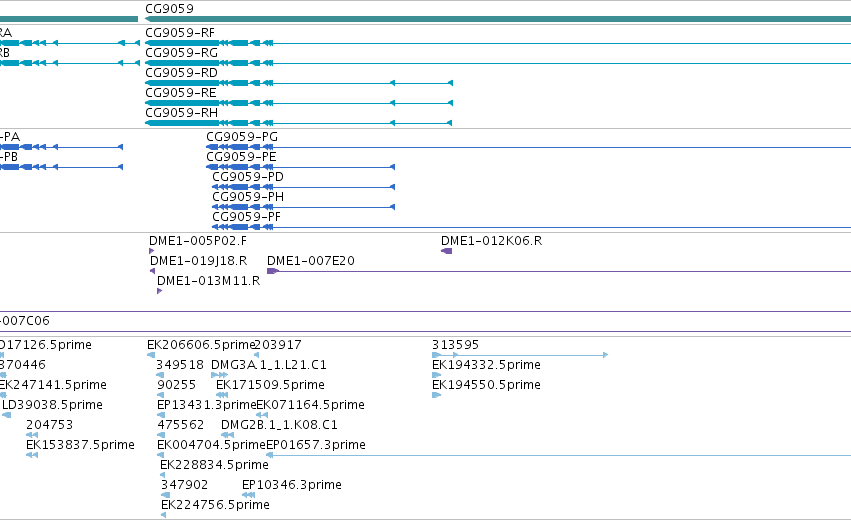Click the EK171509.5prime label
Viewport: 851px width, 520px height.
tap(270, 385)
